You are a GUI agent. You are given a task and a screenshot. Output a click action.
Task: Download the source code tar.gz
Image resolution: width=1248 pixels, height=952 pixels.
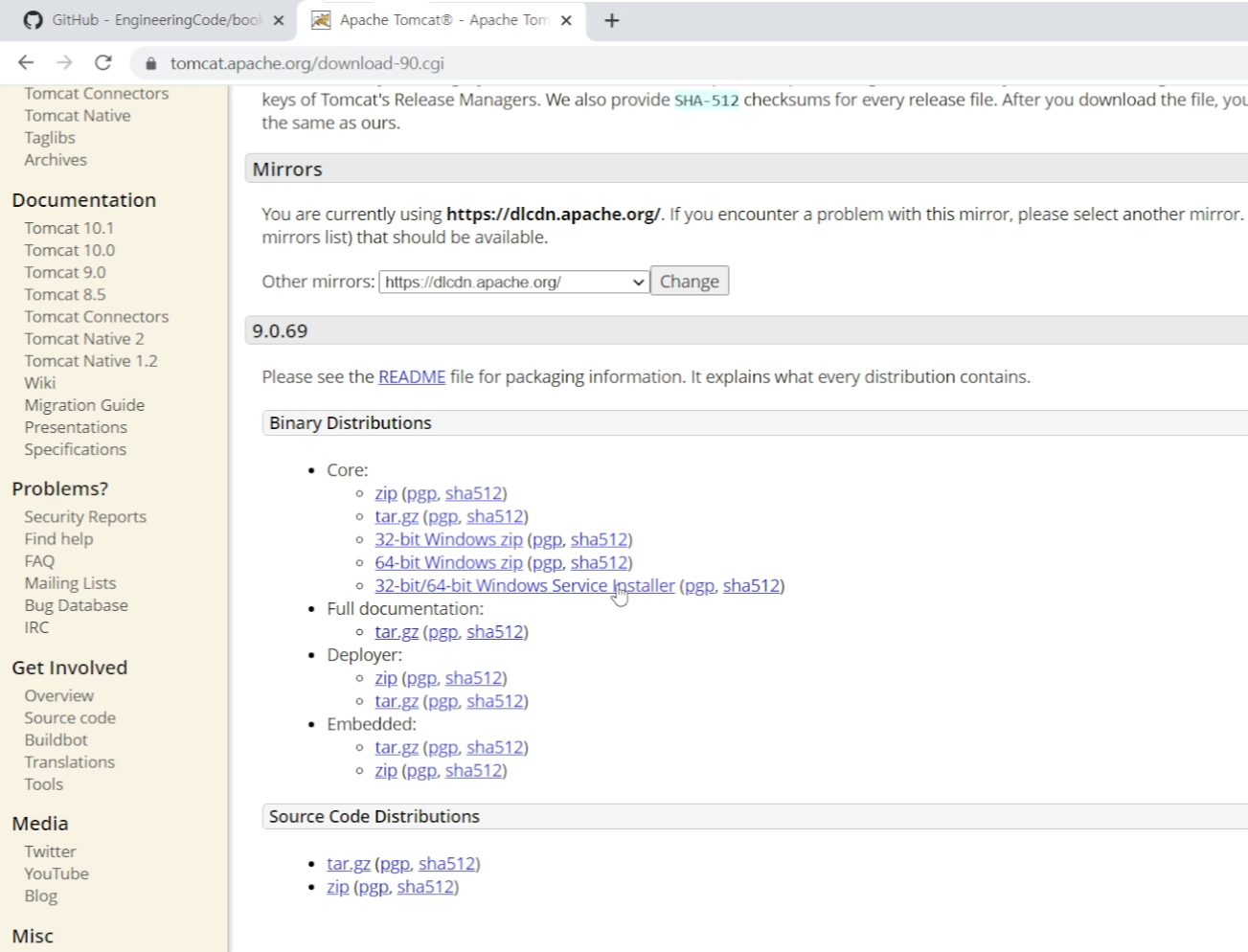[x=349, y=864]
